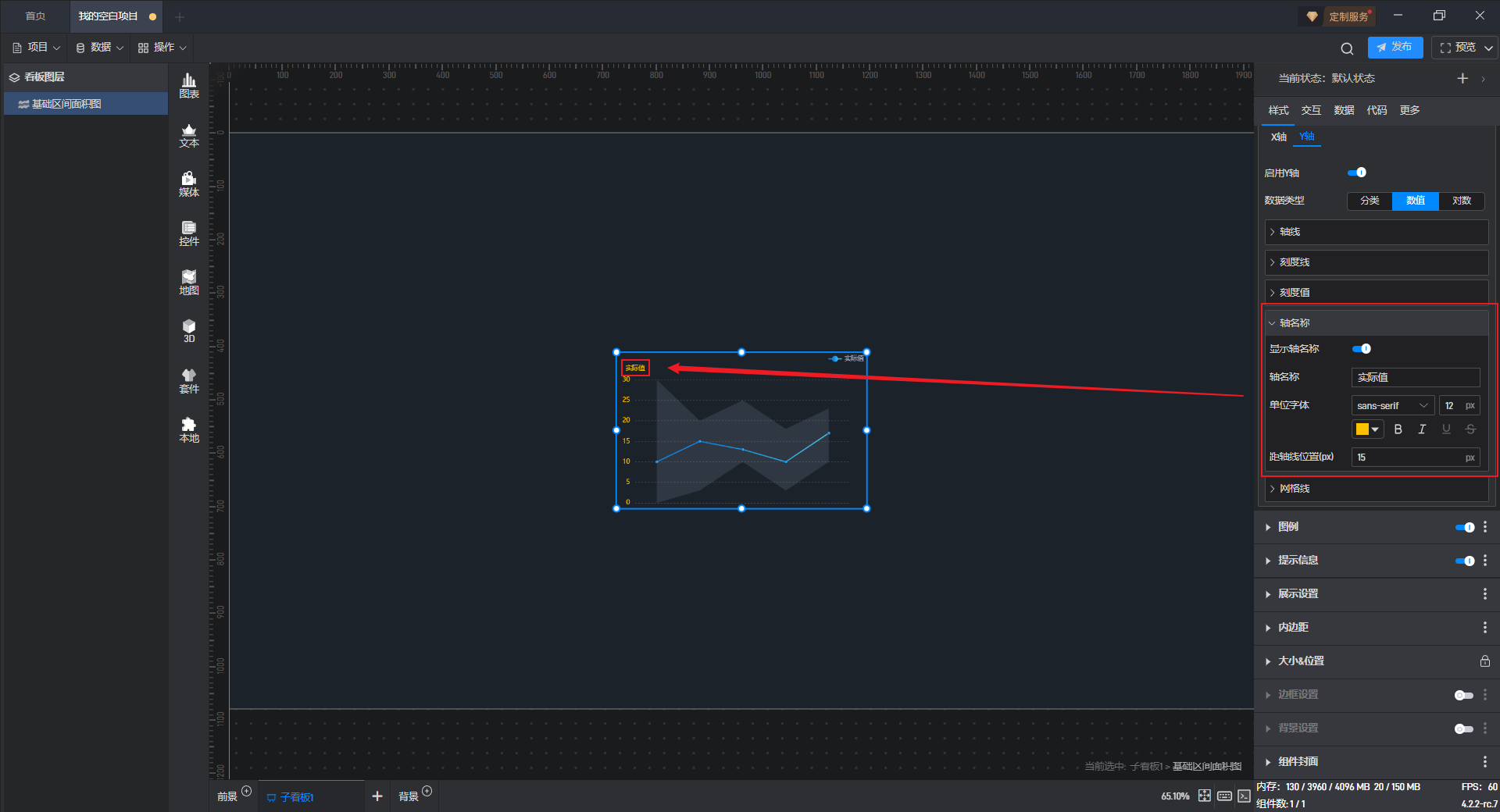Select 对数 data type

click(1462, 201)
